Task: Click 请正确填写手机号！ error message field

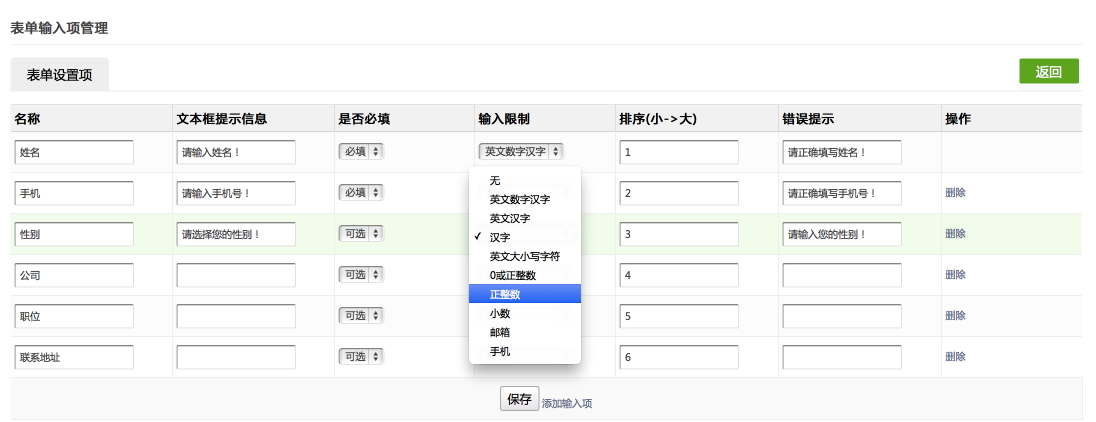Action: (x=842, y=193)
